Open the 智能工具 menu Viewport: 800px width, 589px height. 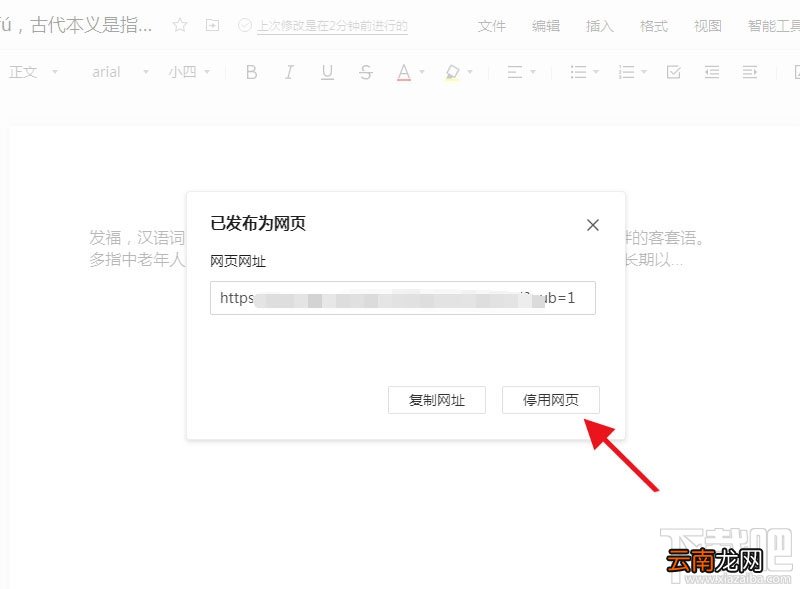point(773,26)
